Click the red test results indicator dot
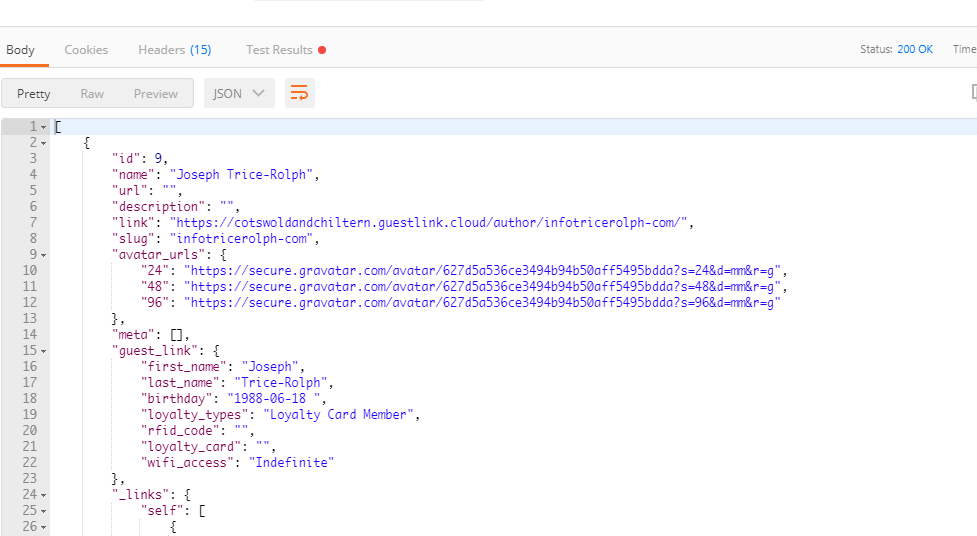This screenshot has width=977, height=536. coord(322,50)
